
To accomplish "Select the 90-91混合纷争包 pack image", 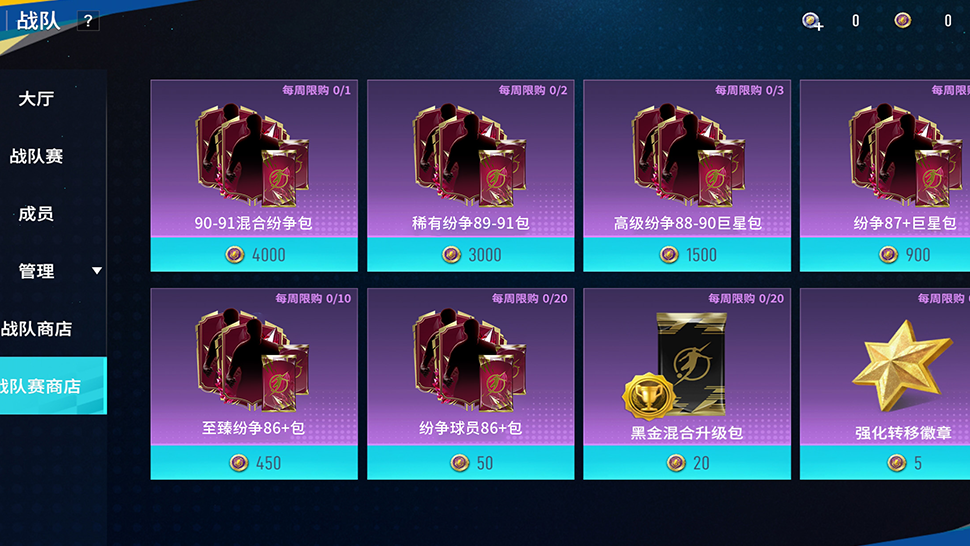I will 253,155.
